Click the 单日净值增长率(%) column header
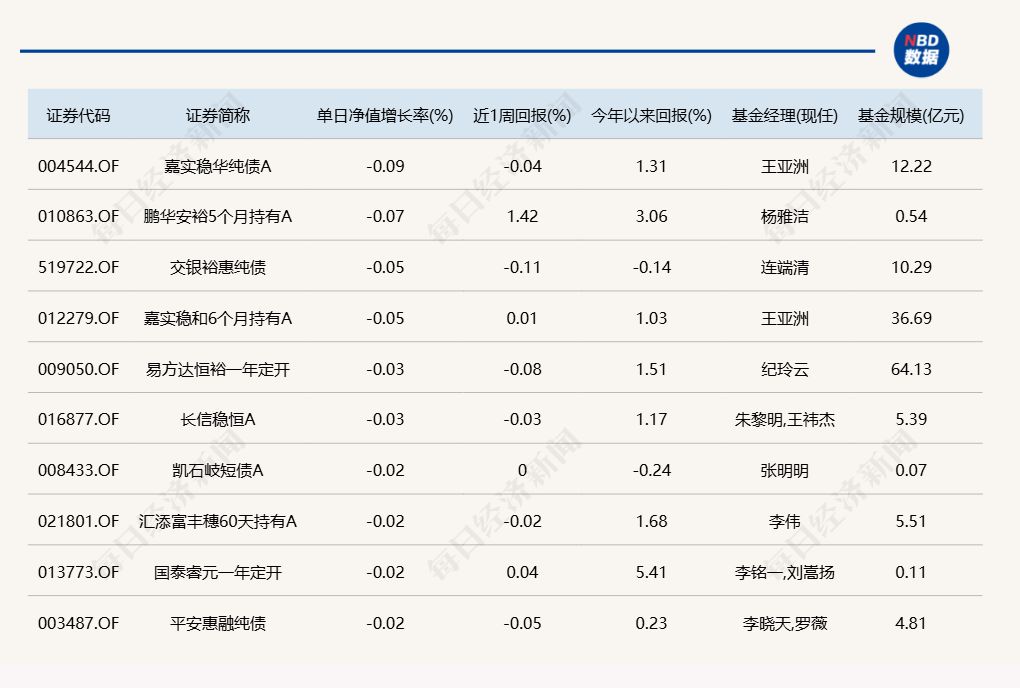 coord(385,115)
